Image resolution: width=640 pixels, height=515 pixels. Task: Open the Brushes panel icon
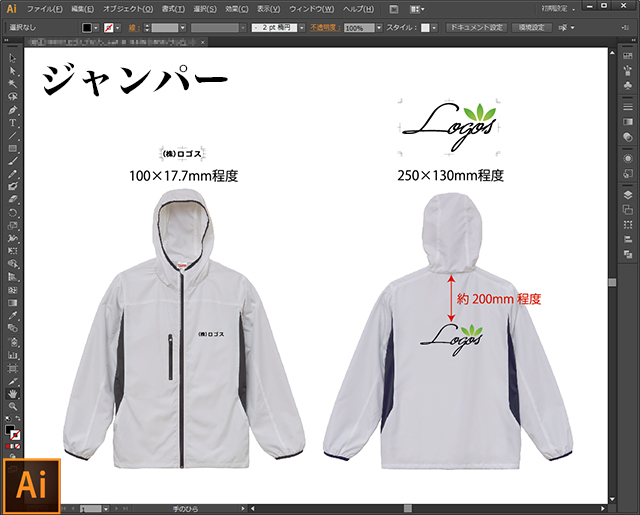(628, 71)
